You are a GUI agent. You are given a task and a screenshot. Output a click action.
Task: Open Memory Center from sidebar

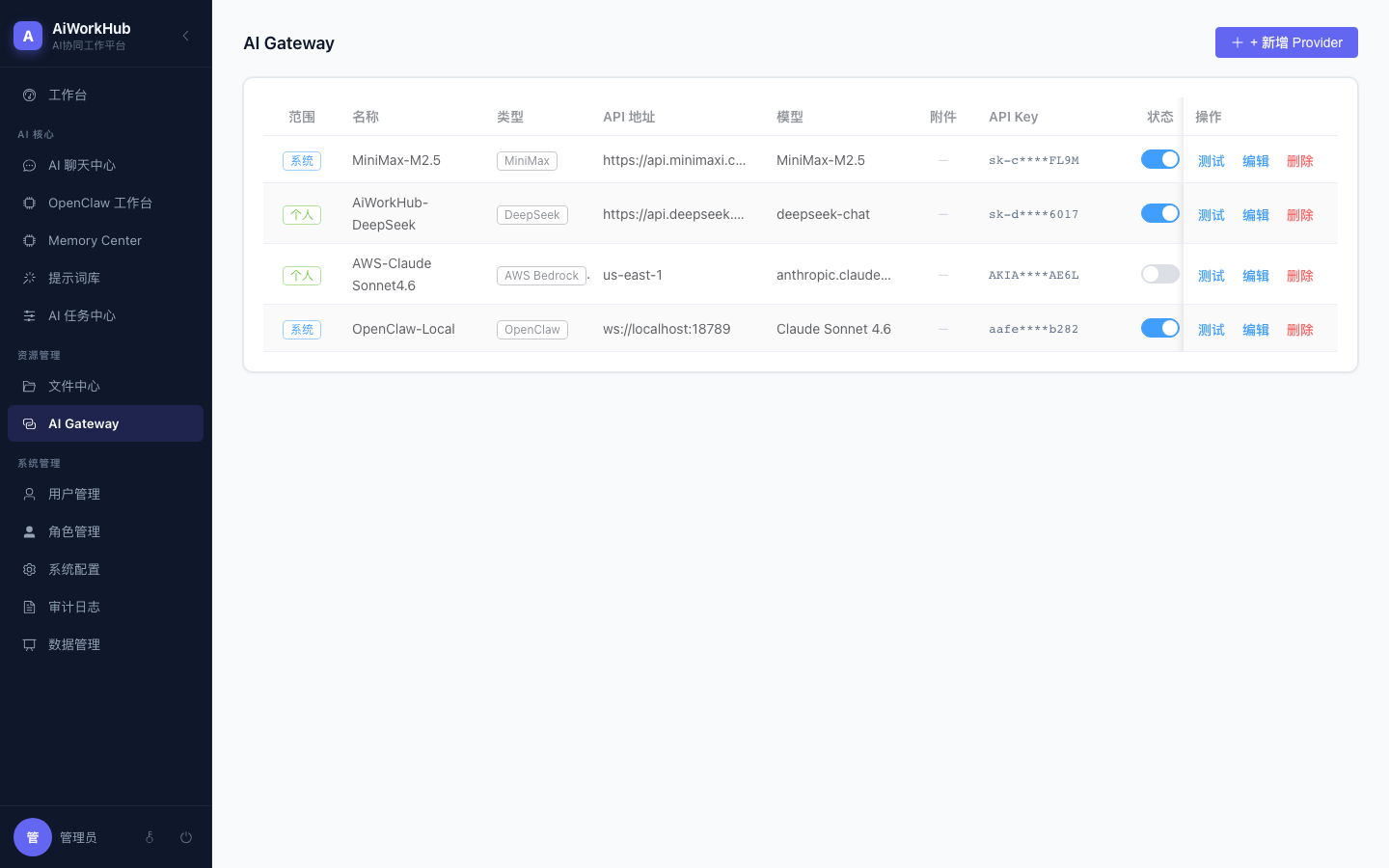[x=106, y=240]
